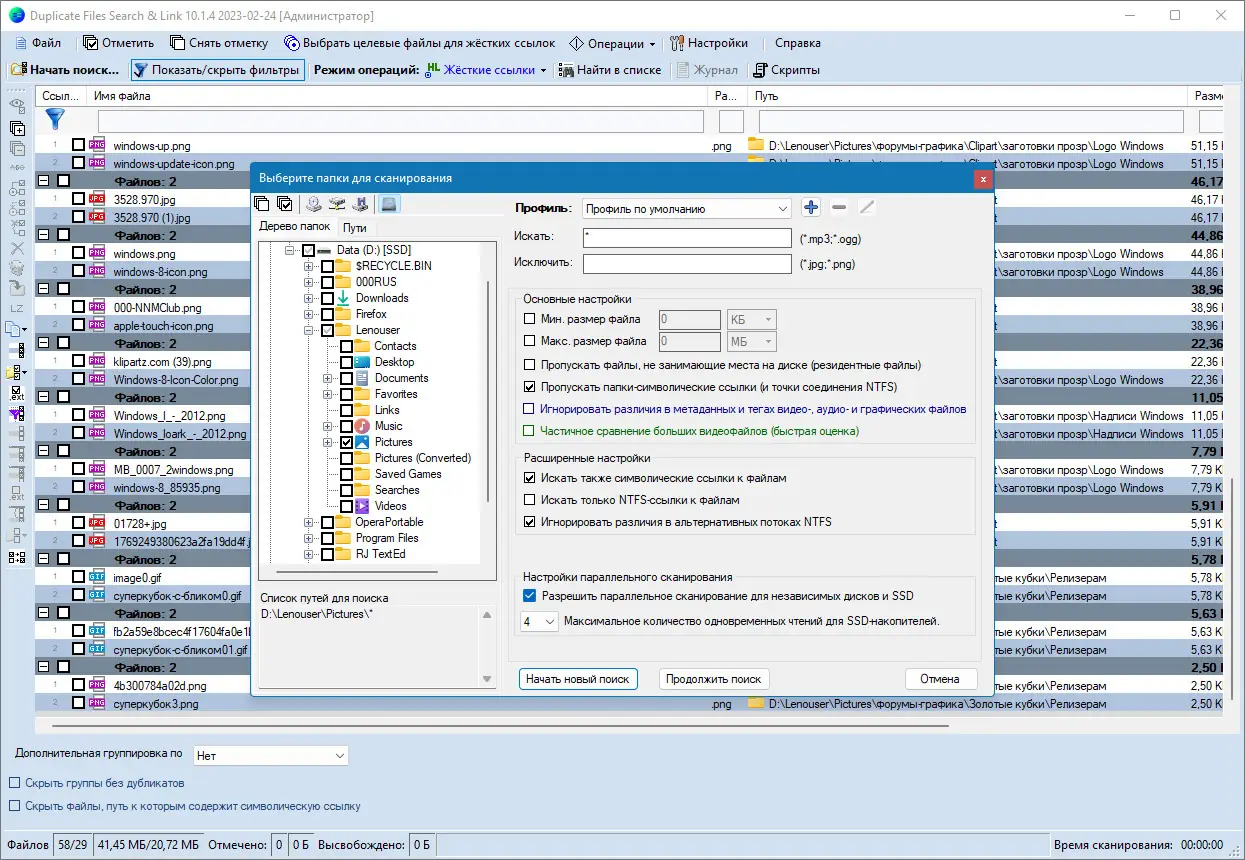
Task: Expand the OperaPortable folder node
Action: tap(309, 522)
